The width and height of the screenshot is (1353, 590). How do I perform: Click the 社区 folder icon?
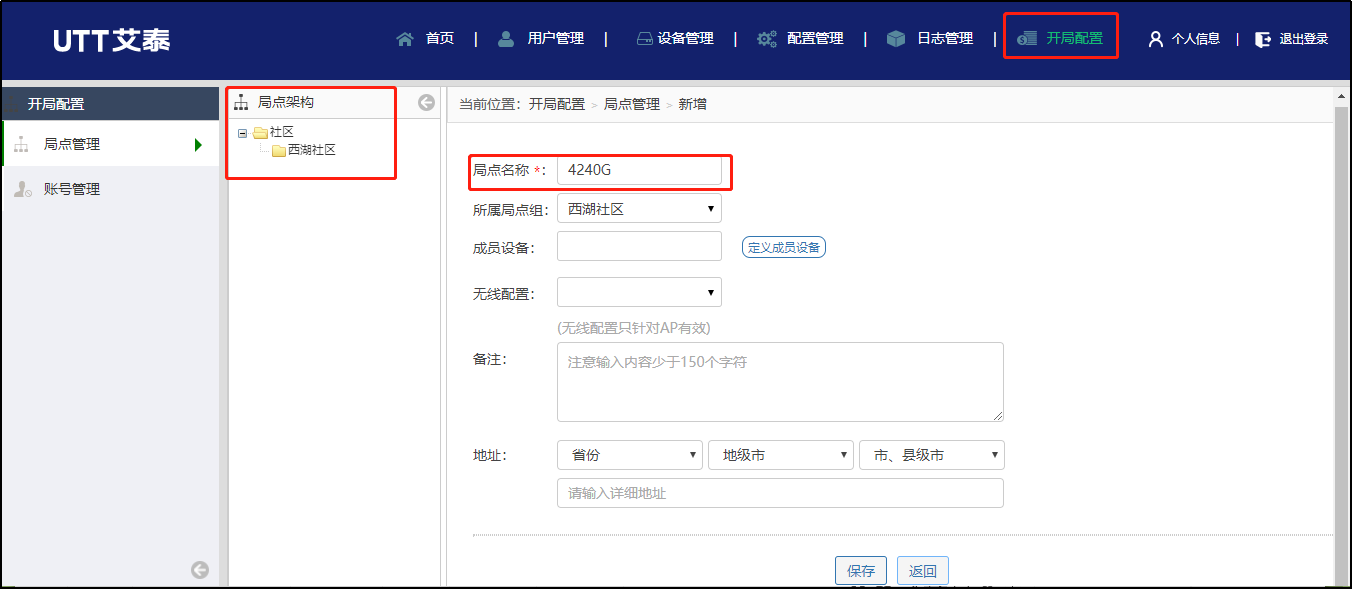(x=260, y=133)
